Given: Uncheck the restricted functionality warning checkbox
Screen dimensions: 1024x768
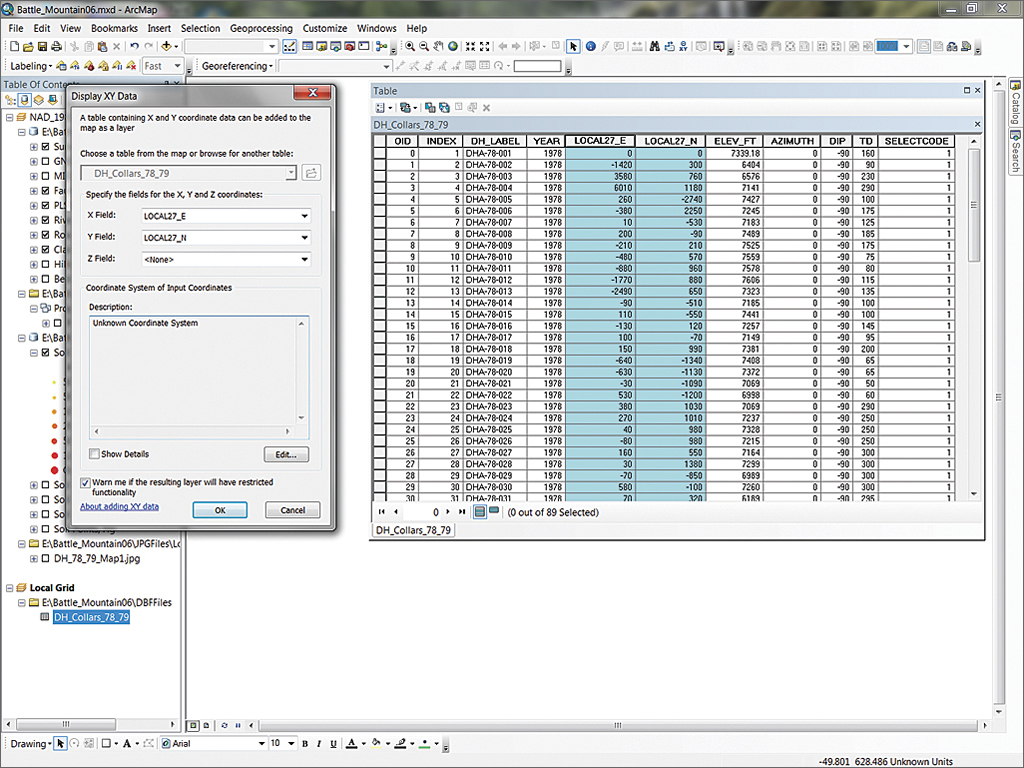Looking at the screenshot, I should (x=85, y=482).
